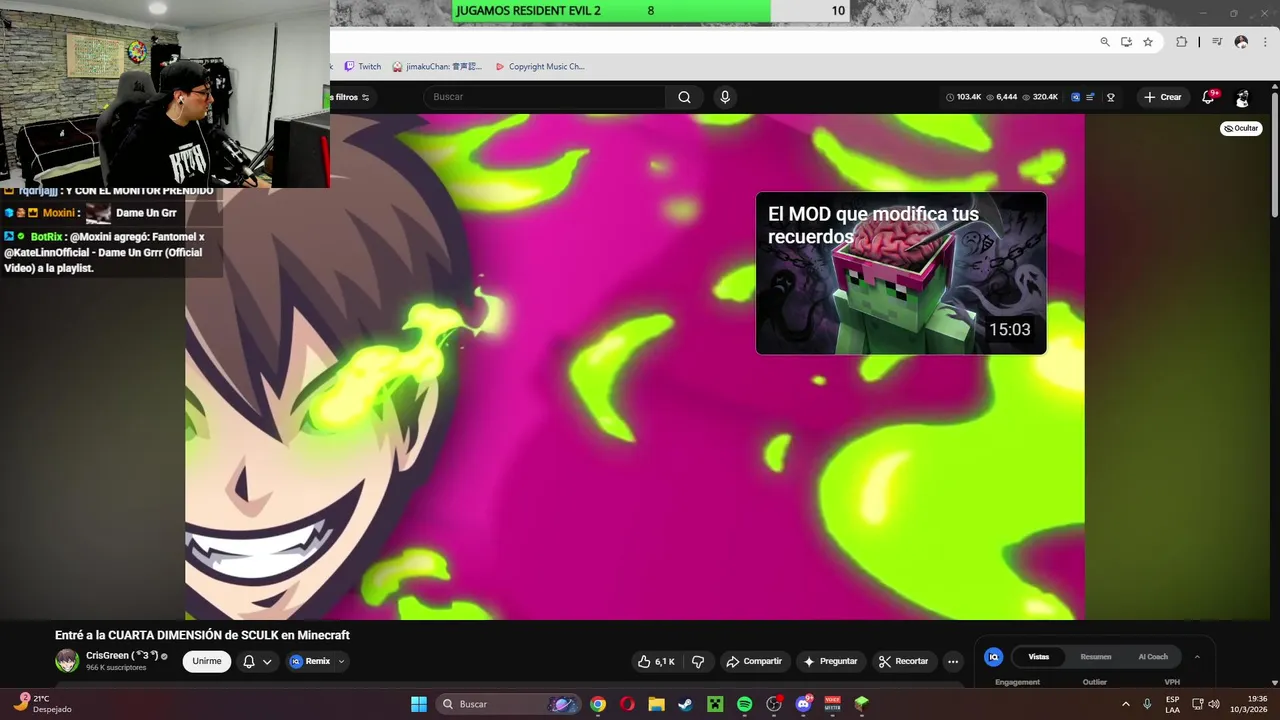Click the Preguntar ask button

pyautogui.click(x=830, y=661)
